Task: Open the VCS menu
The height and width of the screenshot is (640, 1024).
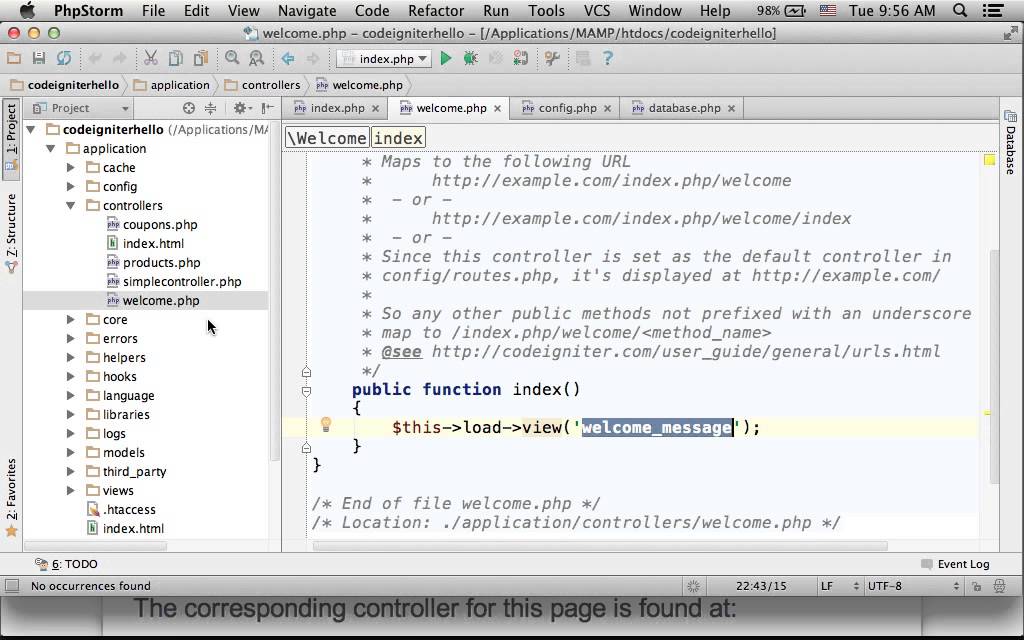Action: [596, 10]
